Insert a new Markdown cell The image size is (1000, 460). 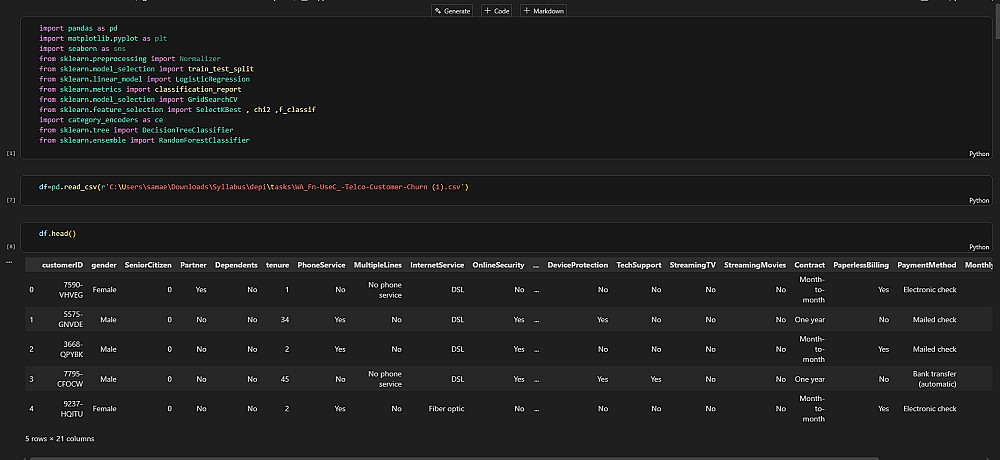coord(542,10)
